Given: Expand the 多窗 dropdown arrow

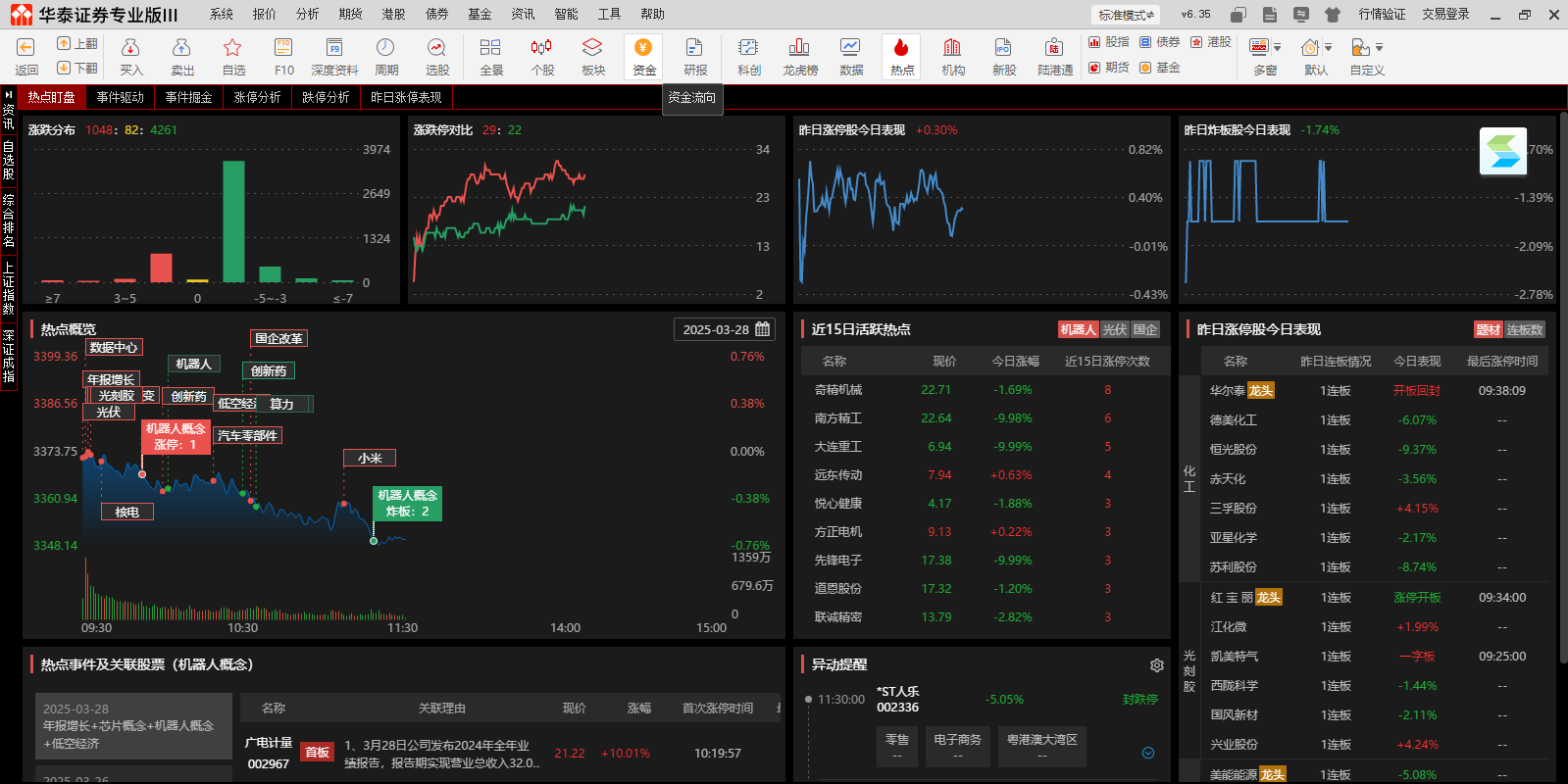Looking at the screenshot, I should click(x=1278, y=47).
